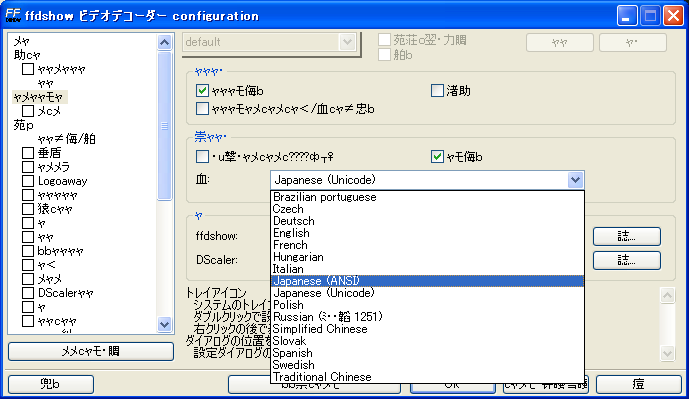The height and width of the screenshot is (399, 689).
Task: Select the Russian (1251) option
Action: pos(427,317)
